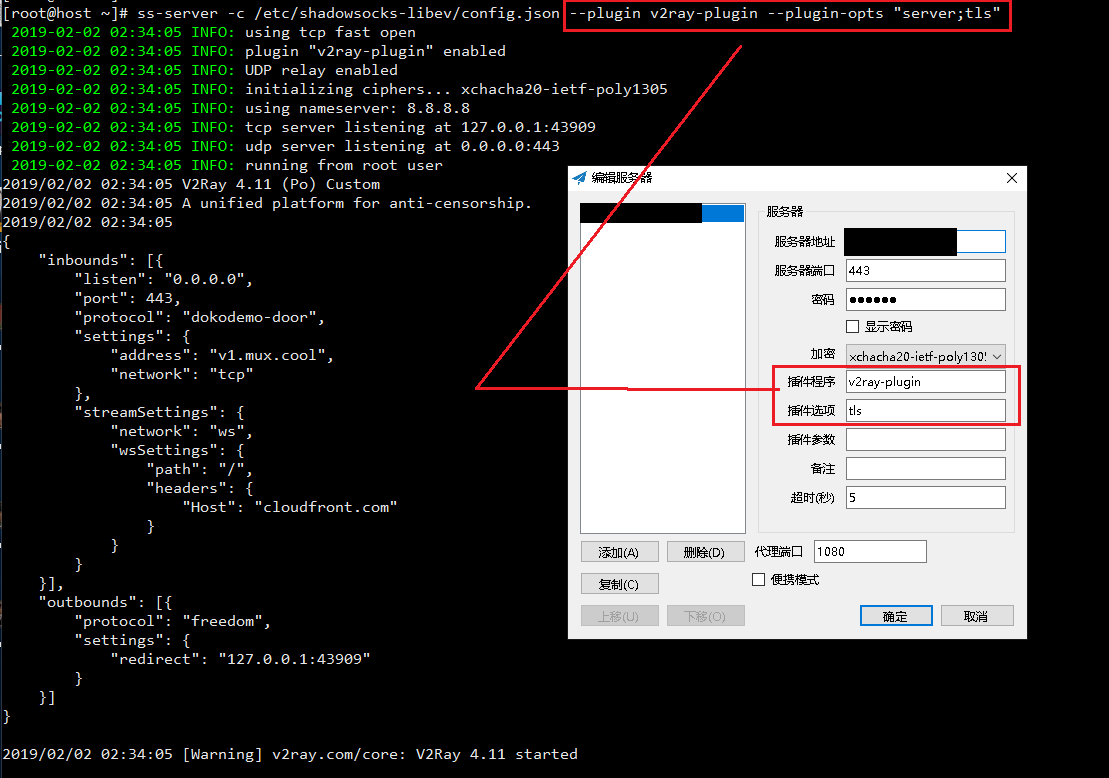Enable 显示密码 to reveal the password

pyautogui.click(x=852, y=326)
